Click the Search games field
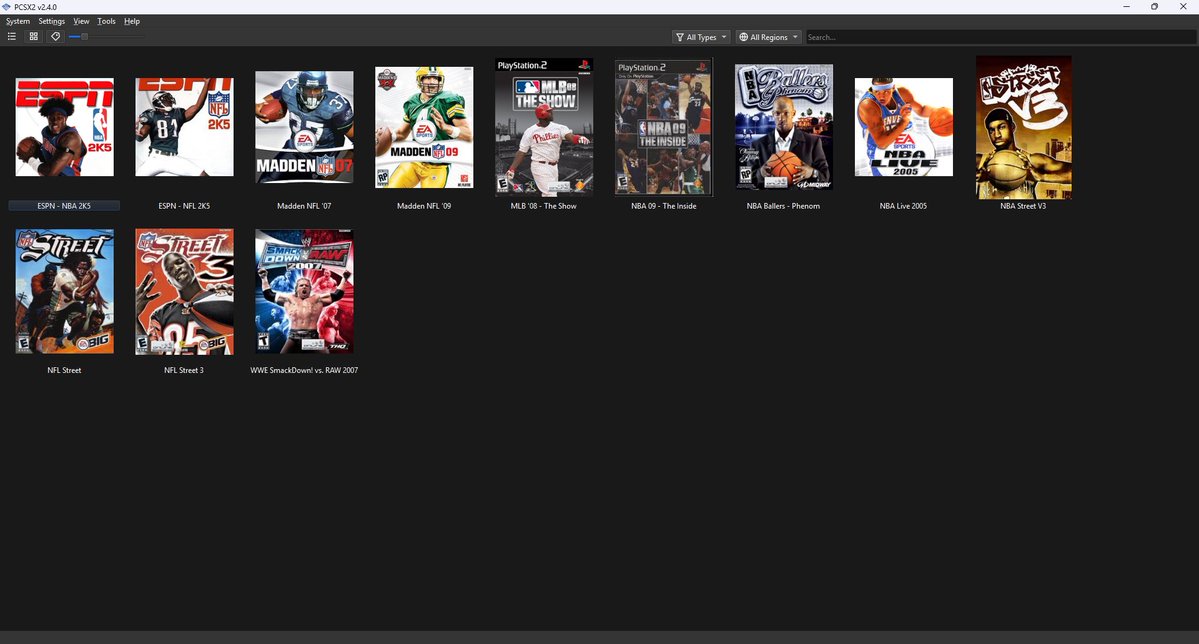Viewport: 1199px width, 644px height. tap(1000, 37)
